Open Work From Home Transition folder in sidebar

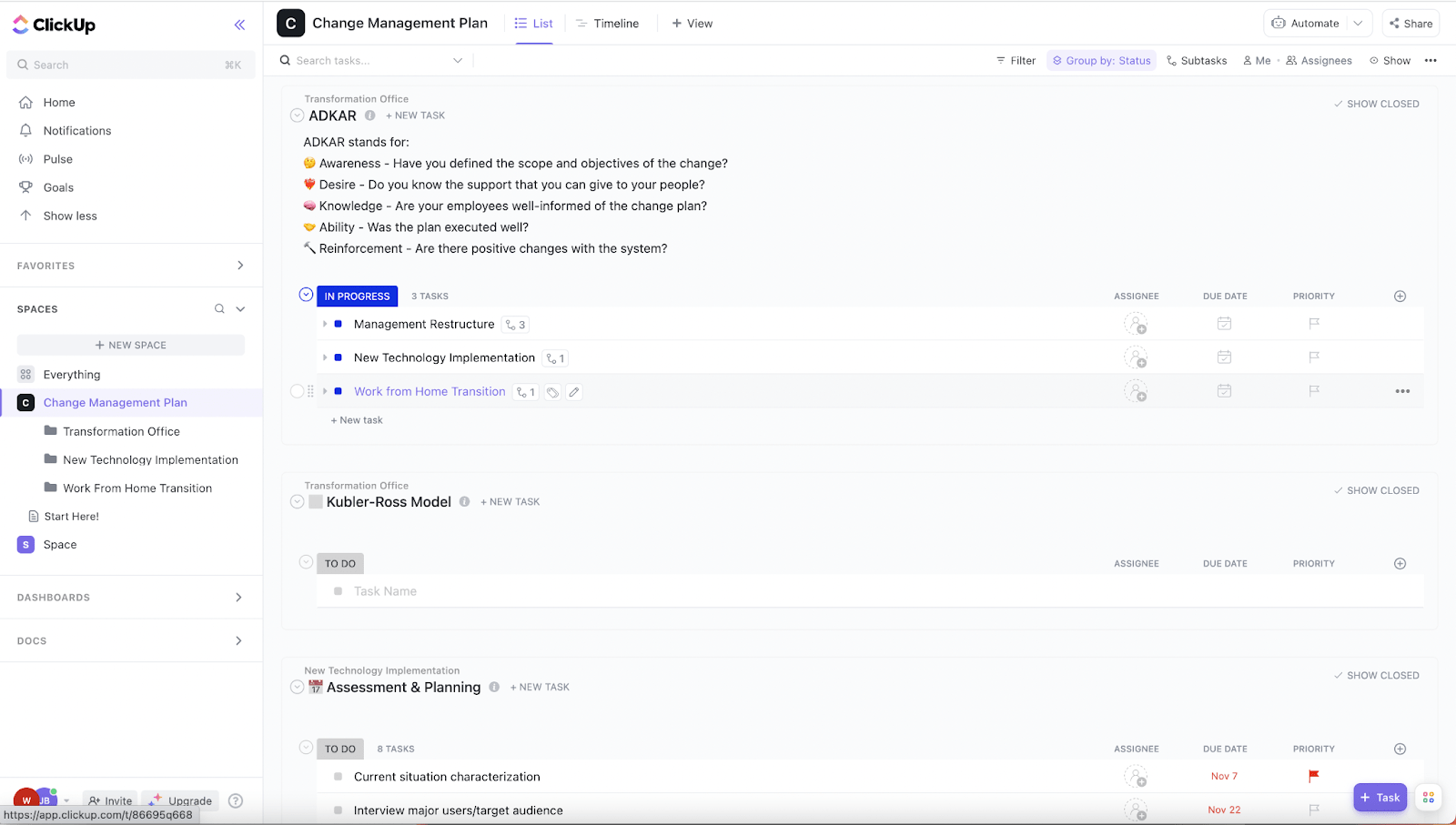[x=136, y=488]
